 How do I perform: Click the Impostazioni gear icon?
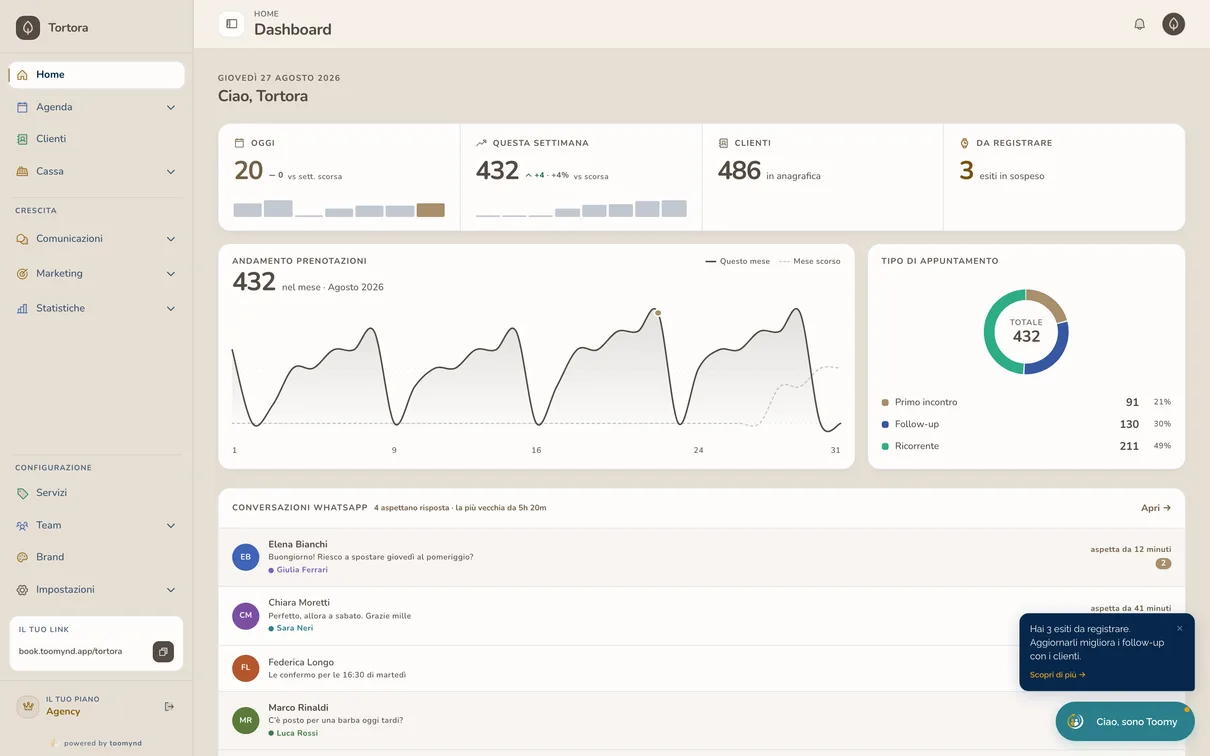point(22,590)
